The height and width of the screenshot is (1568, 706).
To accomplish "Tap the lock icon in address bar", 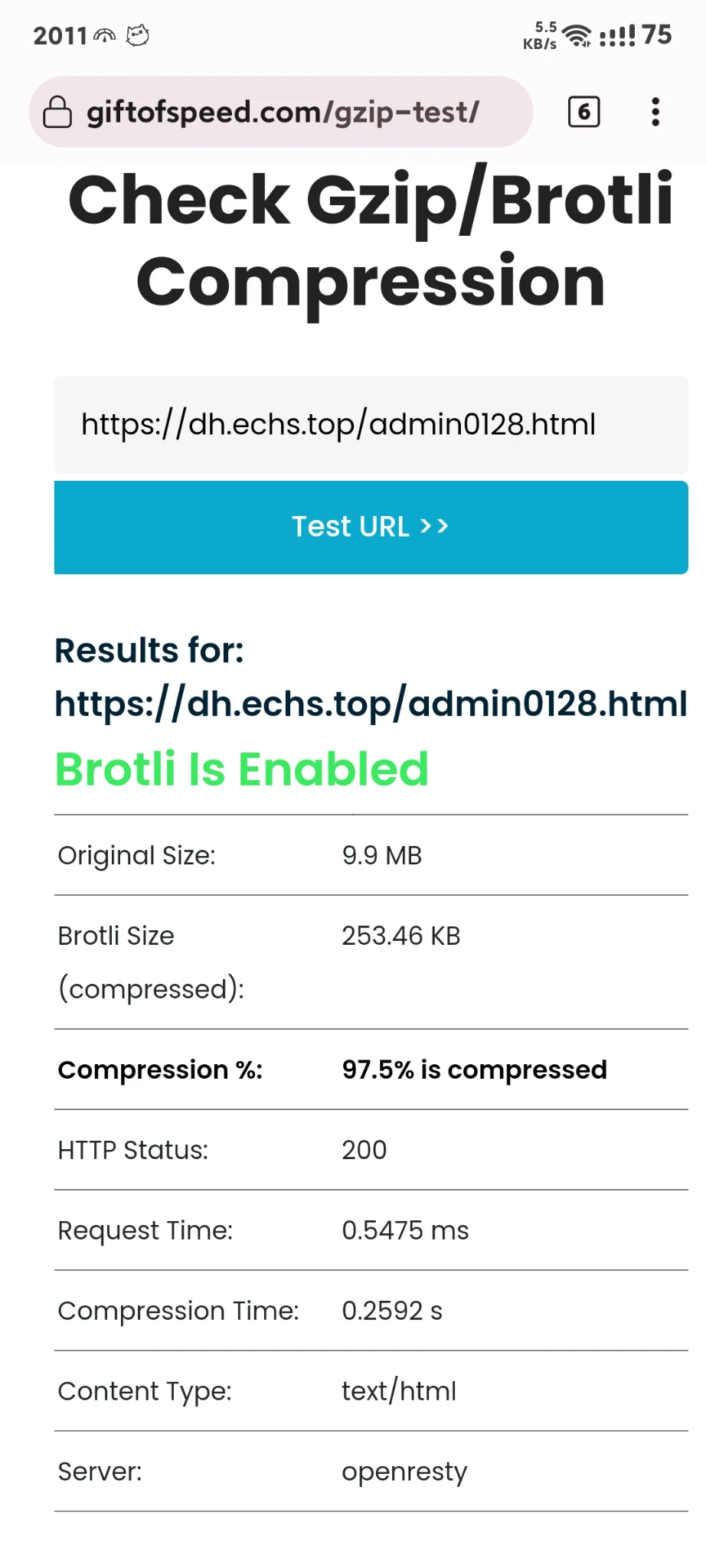I will (x=57, y=112).
